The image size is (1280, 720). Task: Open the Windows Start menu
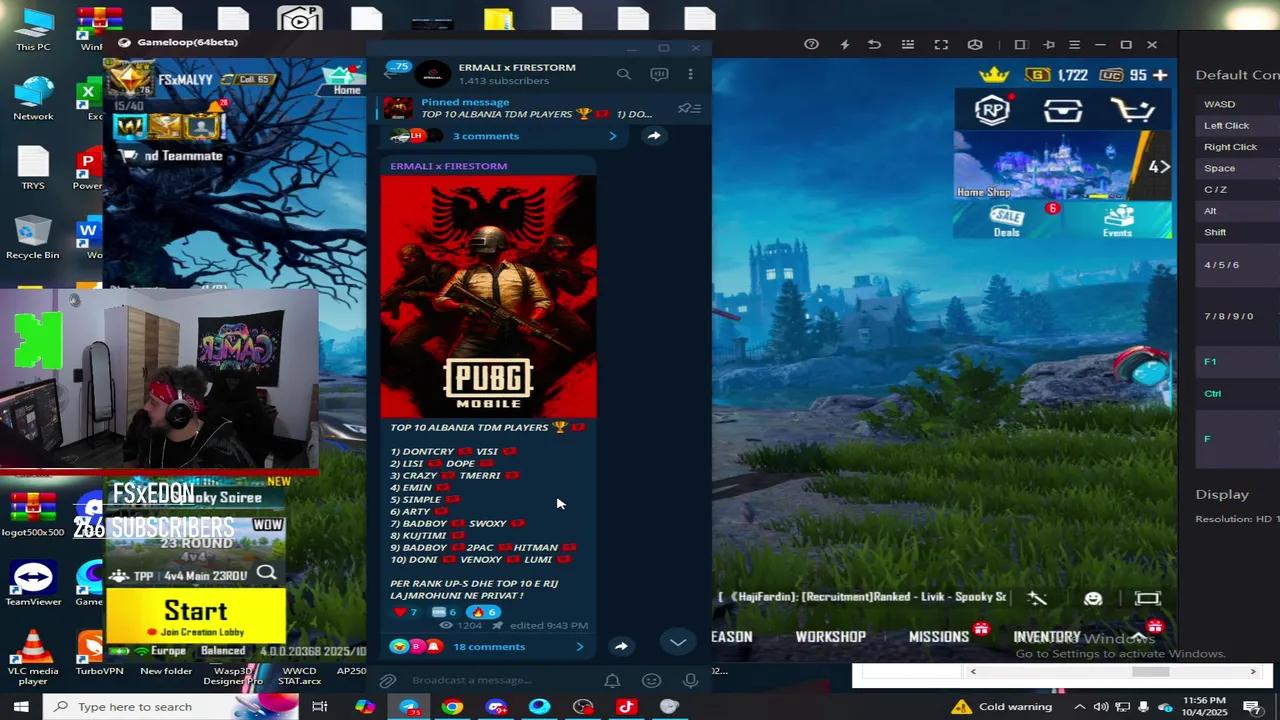tap(20, 707)
